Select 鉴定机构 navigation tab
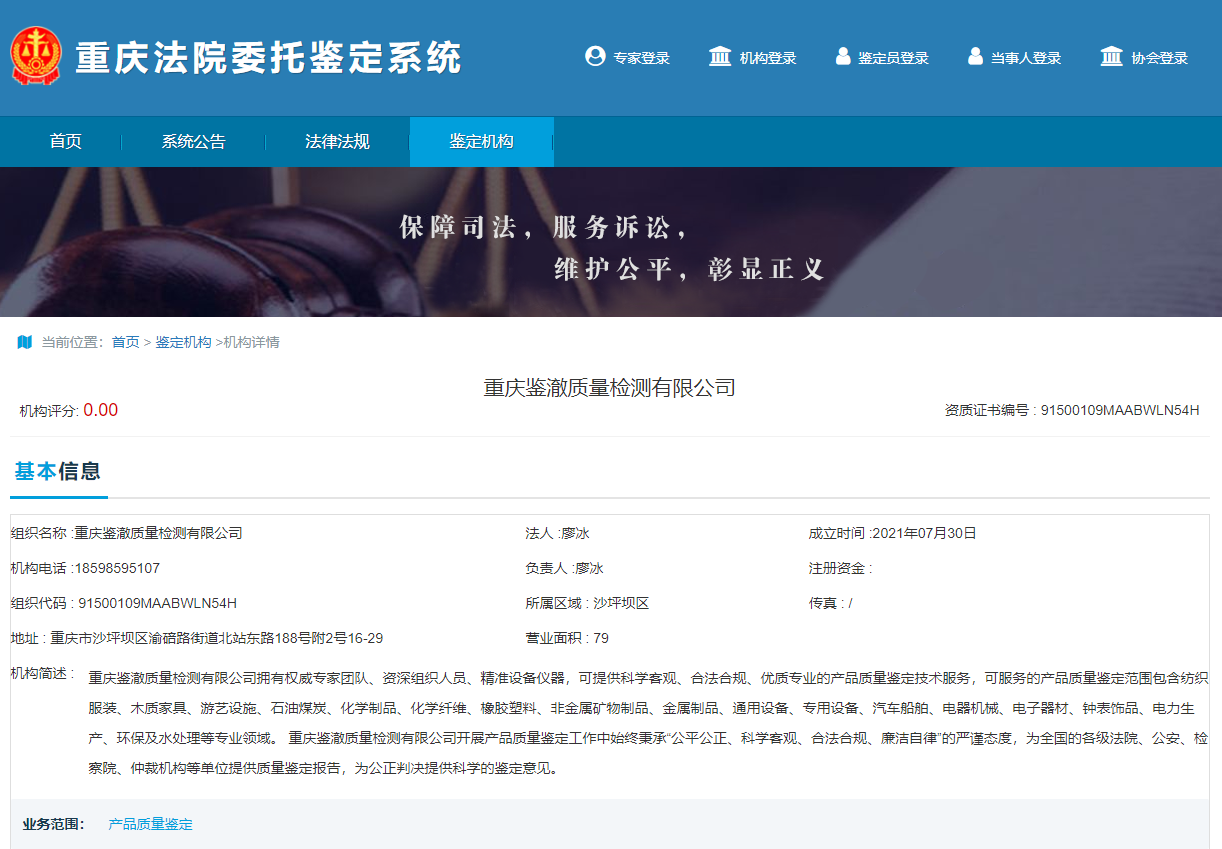Image resolution: width=1222 pixels, height=849 pixels. click(481, 142)
